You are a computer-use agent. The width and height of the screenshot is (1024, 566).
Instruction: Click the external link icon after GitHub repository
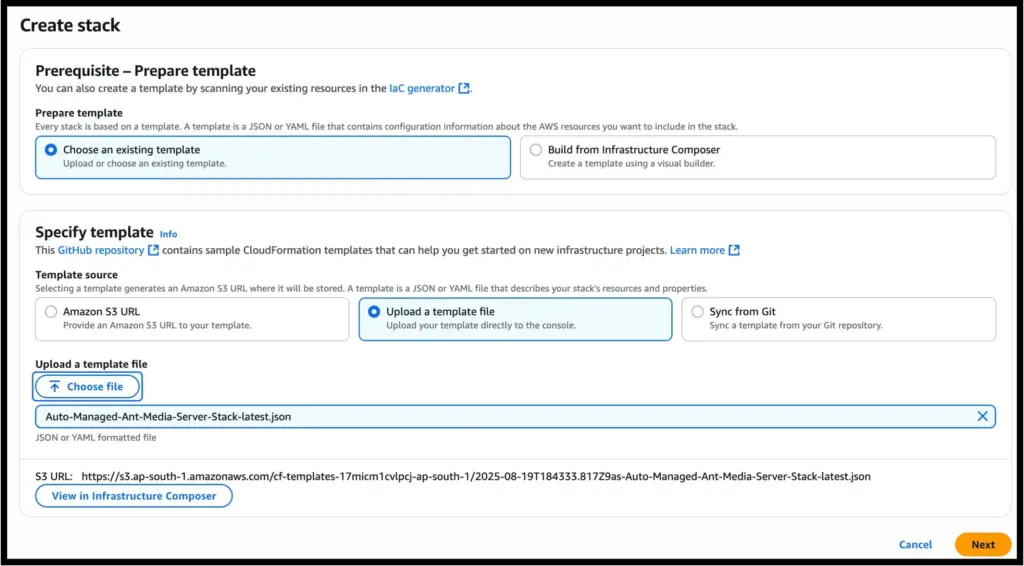tap(153, 250)
